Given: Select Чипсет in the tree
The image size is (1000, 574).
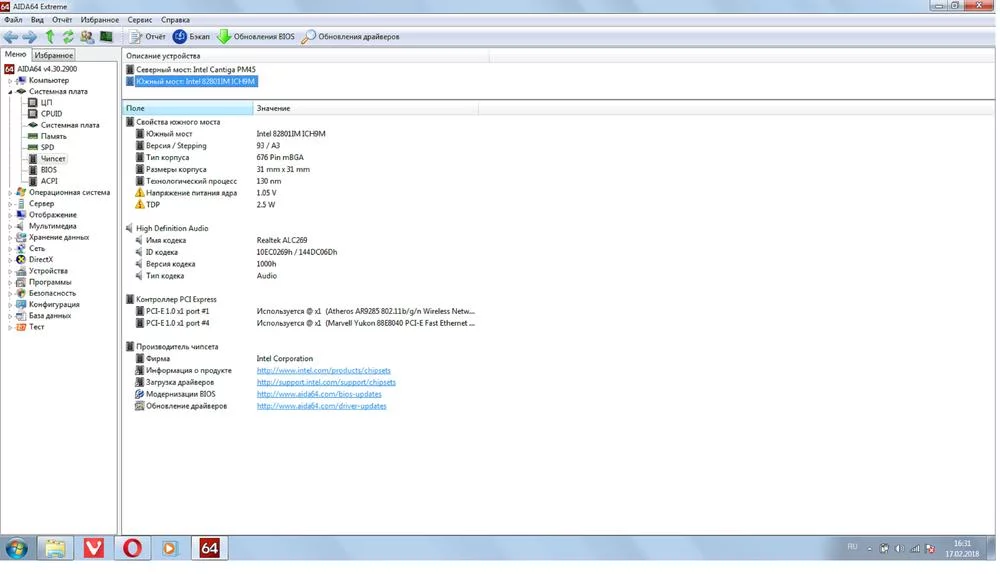Looking at the screenshot, I should click(53, 159).
